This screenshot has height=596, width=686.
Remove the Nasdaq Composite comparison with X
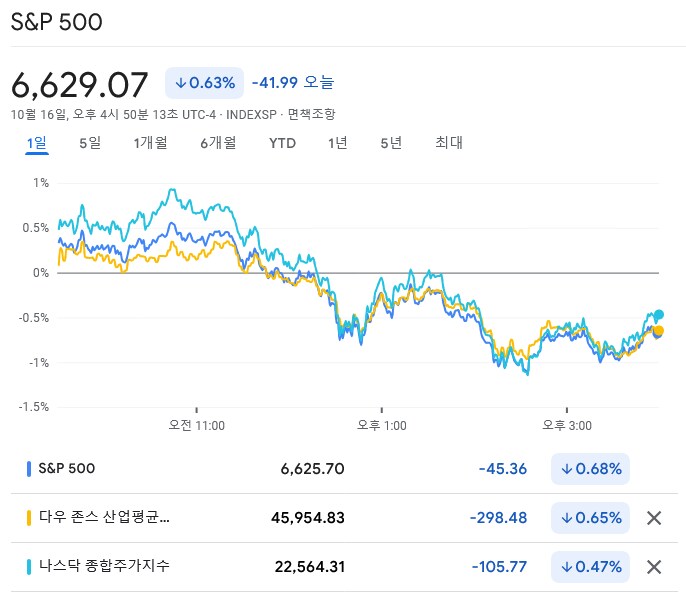(654, 567)
